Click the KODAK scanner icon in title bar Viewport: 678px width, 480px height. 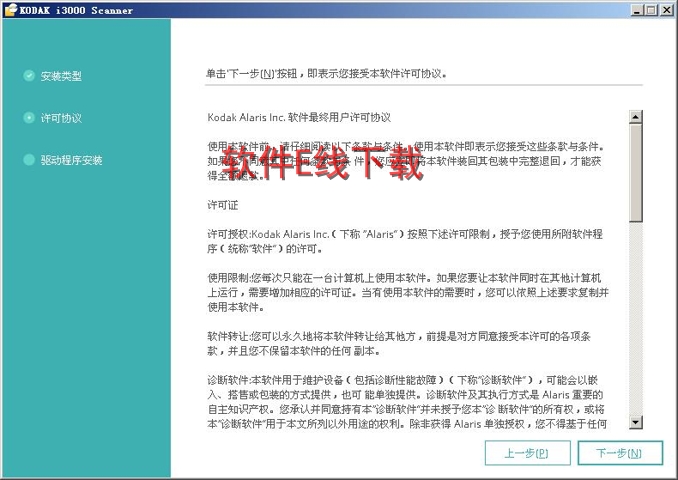pos(9,9)
